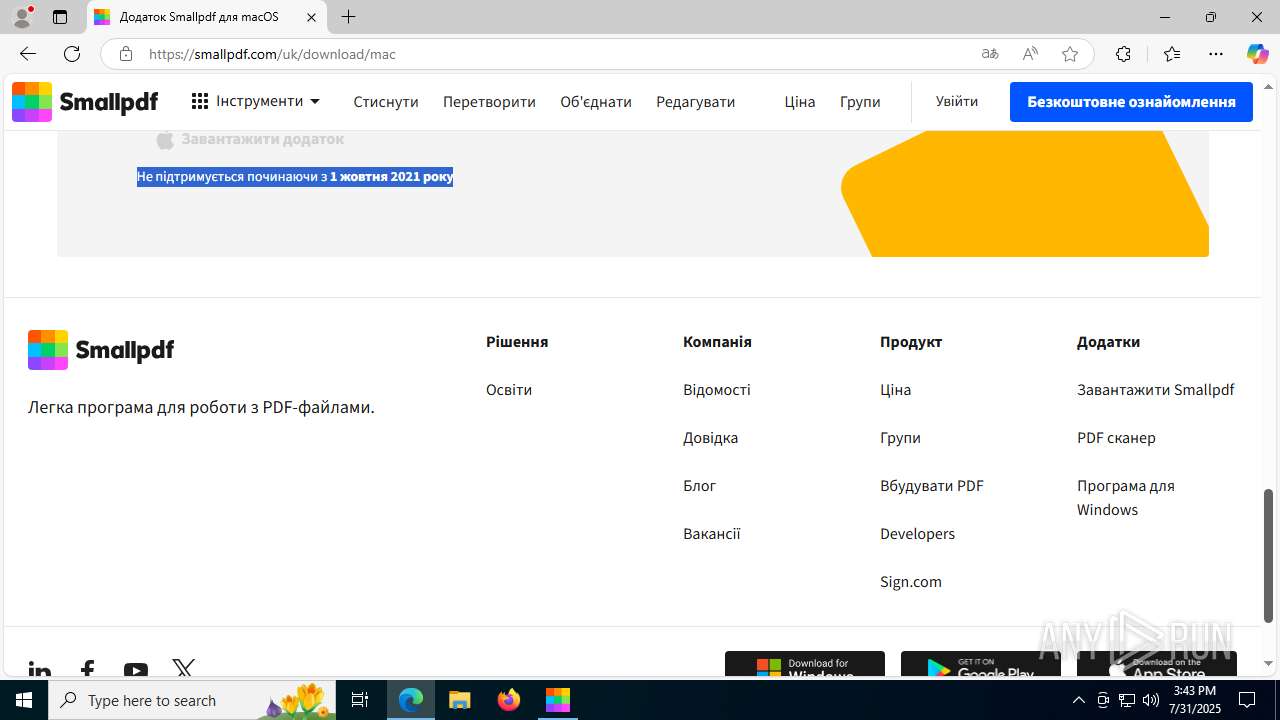The width and height of the screenshot is (1280, 720).
Task: Click the translate page icon
Action: [990, 54]
